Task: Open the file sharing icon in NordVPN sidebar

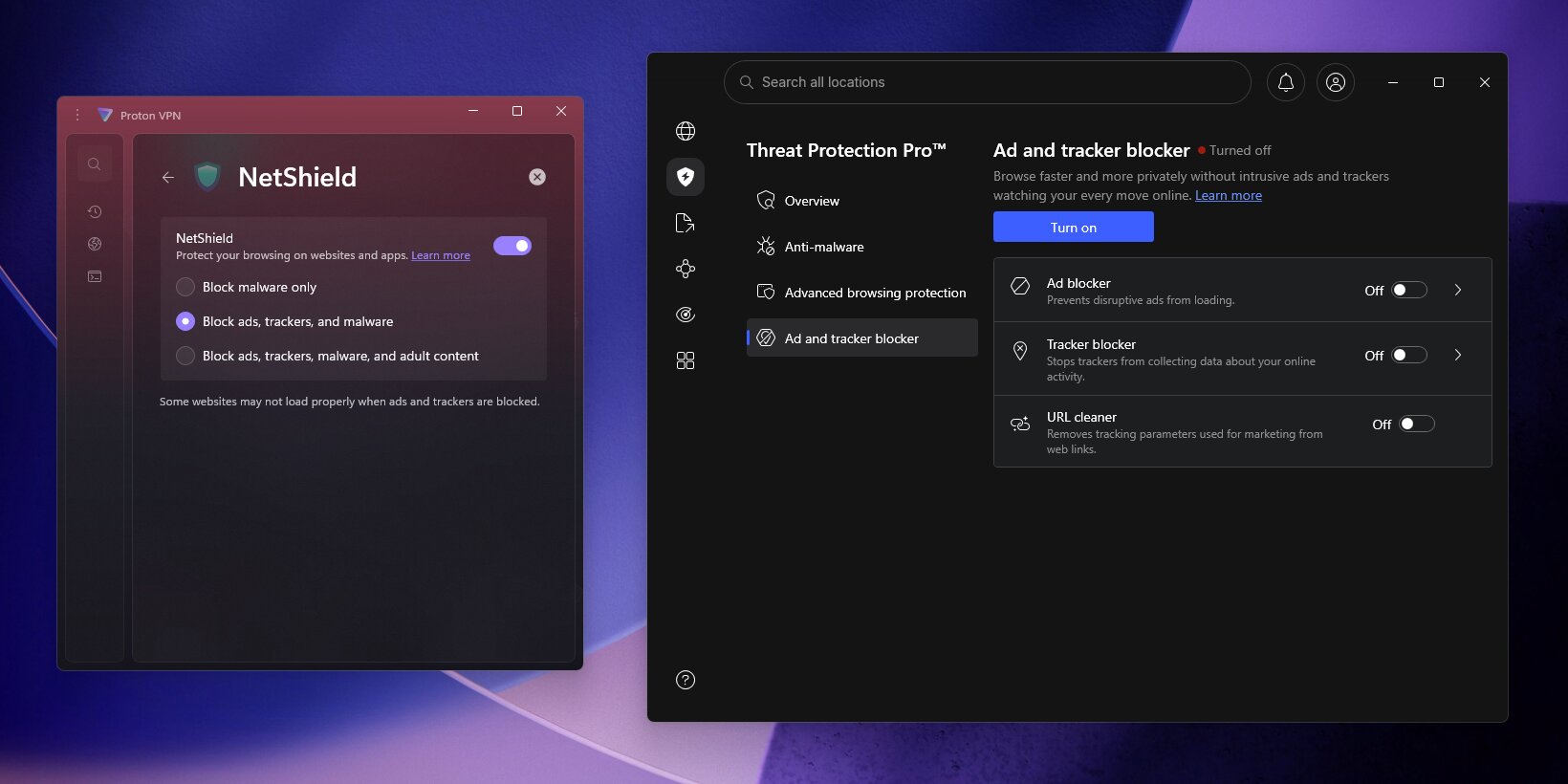Action: click(x=686, y=223)
